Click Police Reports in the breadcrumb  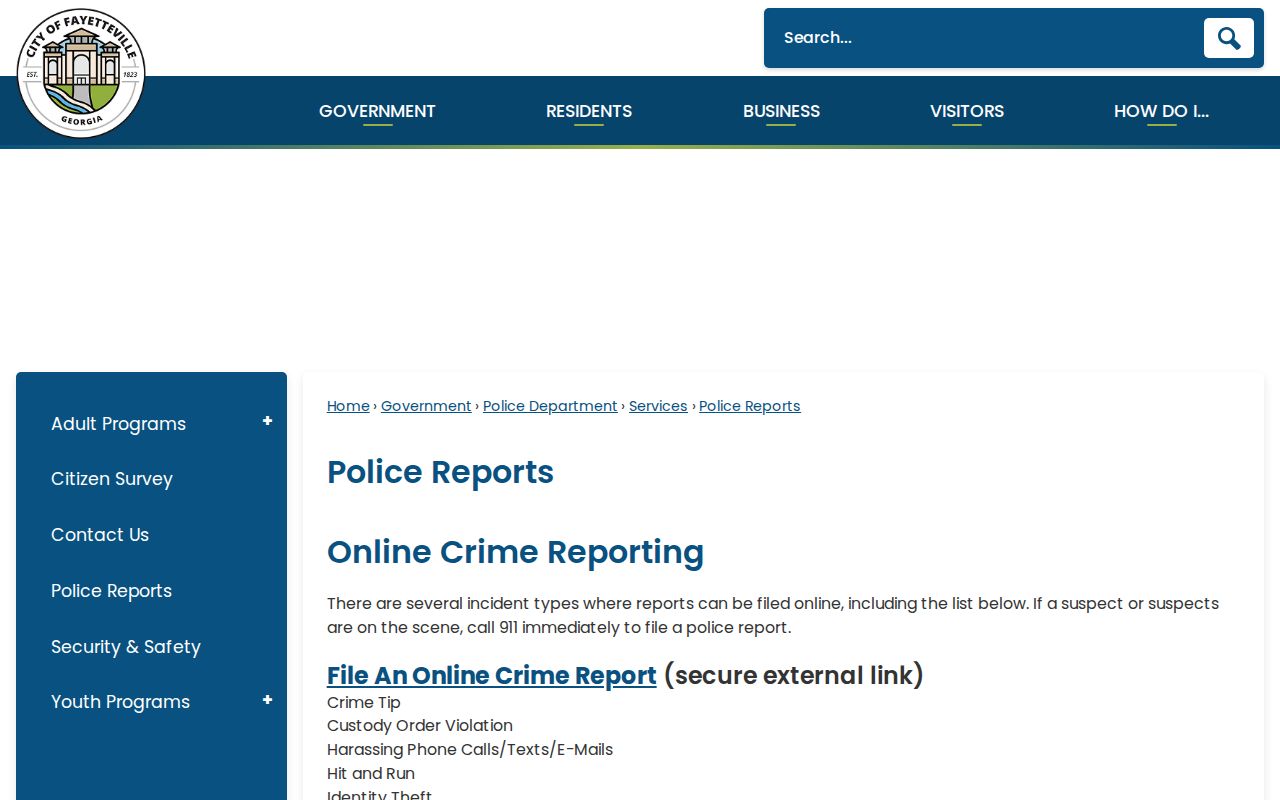[750, 406]
